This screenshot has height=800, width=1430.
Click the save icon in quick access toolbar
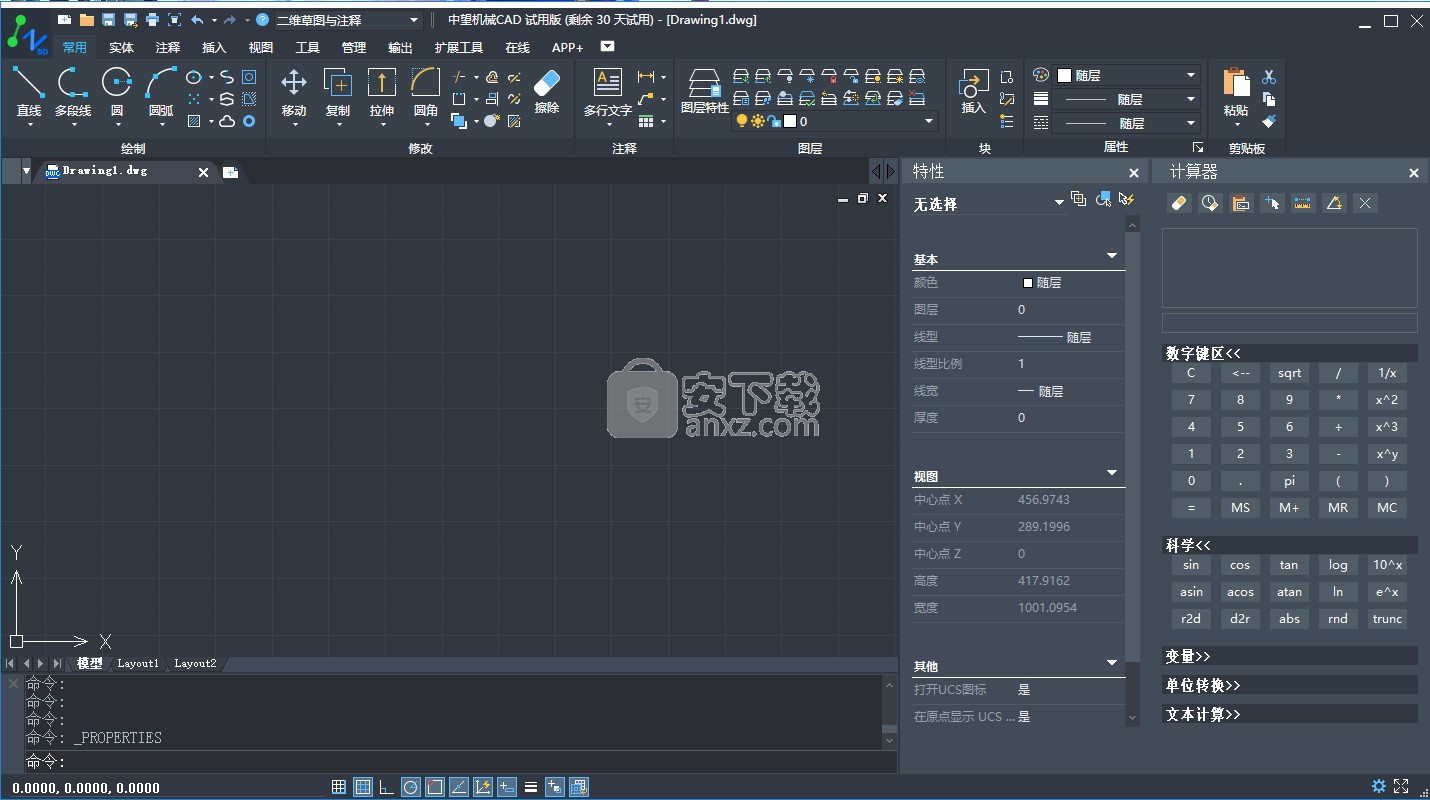coord(108,20)
